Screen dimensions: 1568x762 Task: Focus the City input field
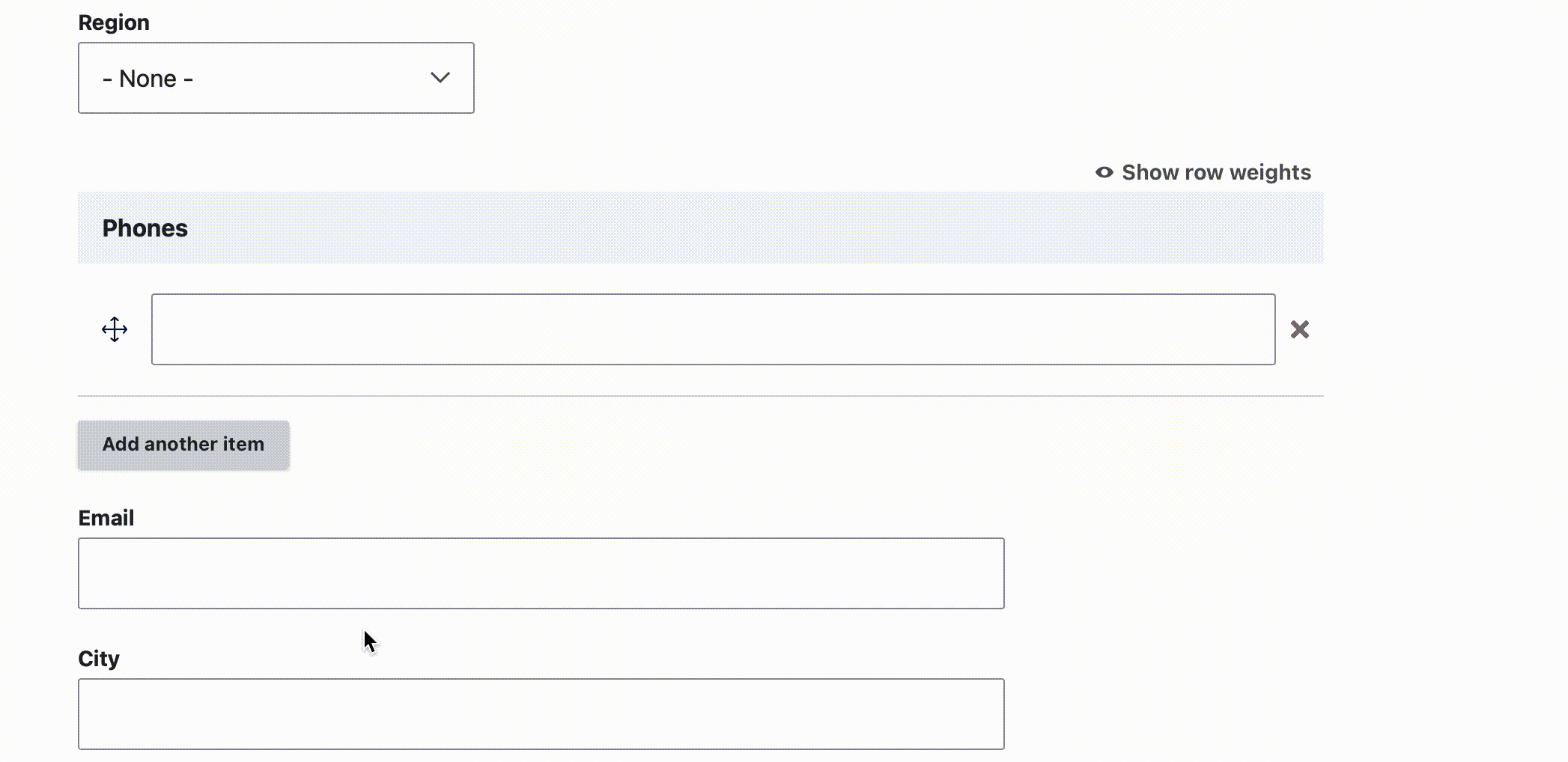[541, 714]
